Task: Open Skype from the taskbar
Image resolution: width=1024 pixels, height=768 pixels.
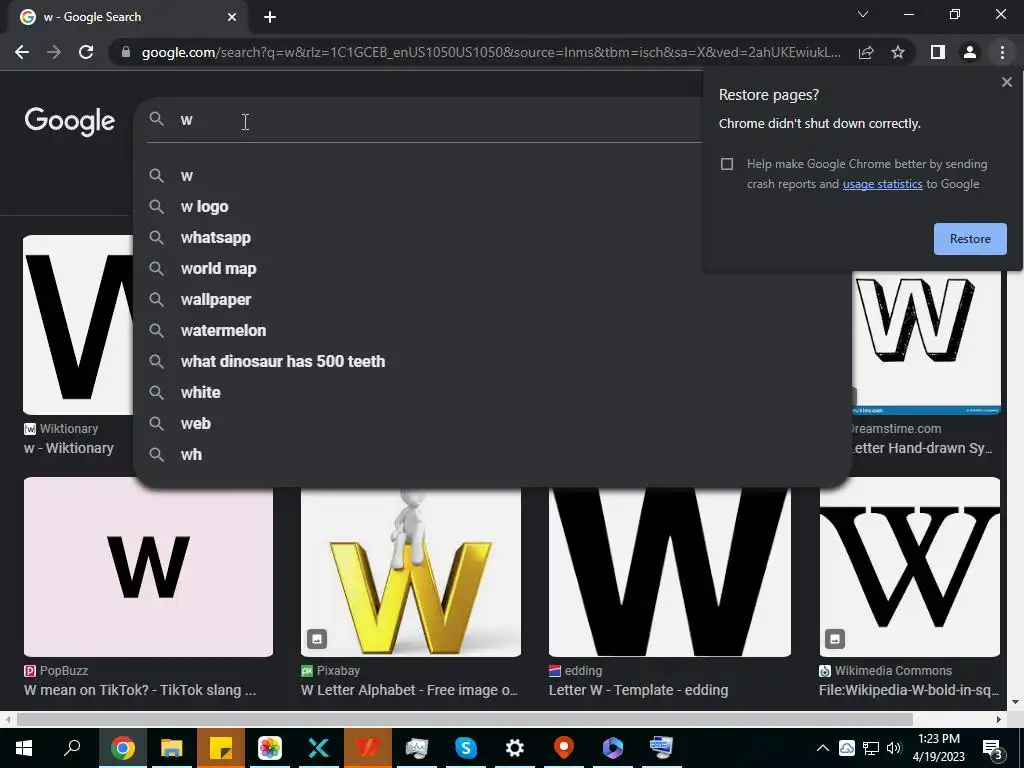Action: point(466,748)
